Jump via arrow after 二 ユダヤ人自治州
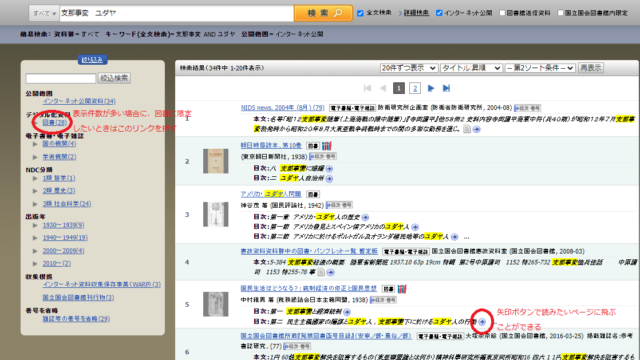The width and height of the screenshot is (640, 360). click(329, 178)
